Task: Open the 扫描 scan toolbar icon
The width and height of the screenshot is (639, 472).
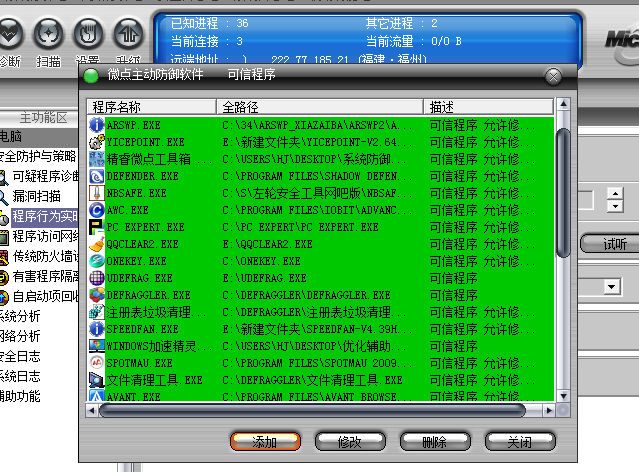Action: point(48,33)
